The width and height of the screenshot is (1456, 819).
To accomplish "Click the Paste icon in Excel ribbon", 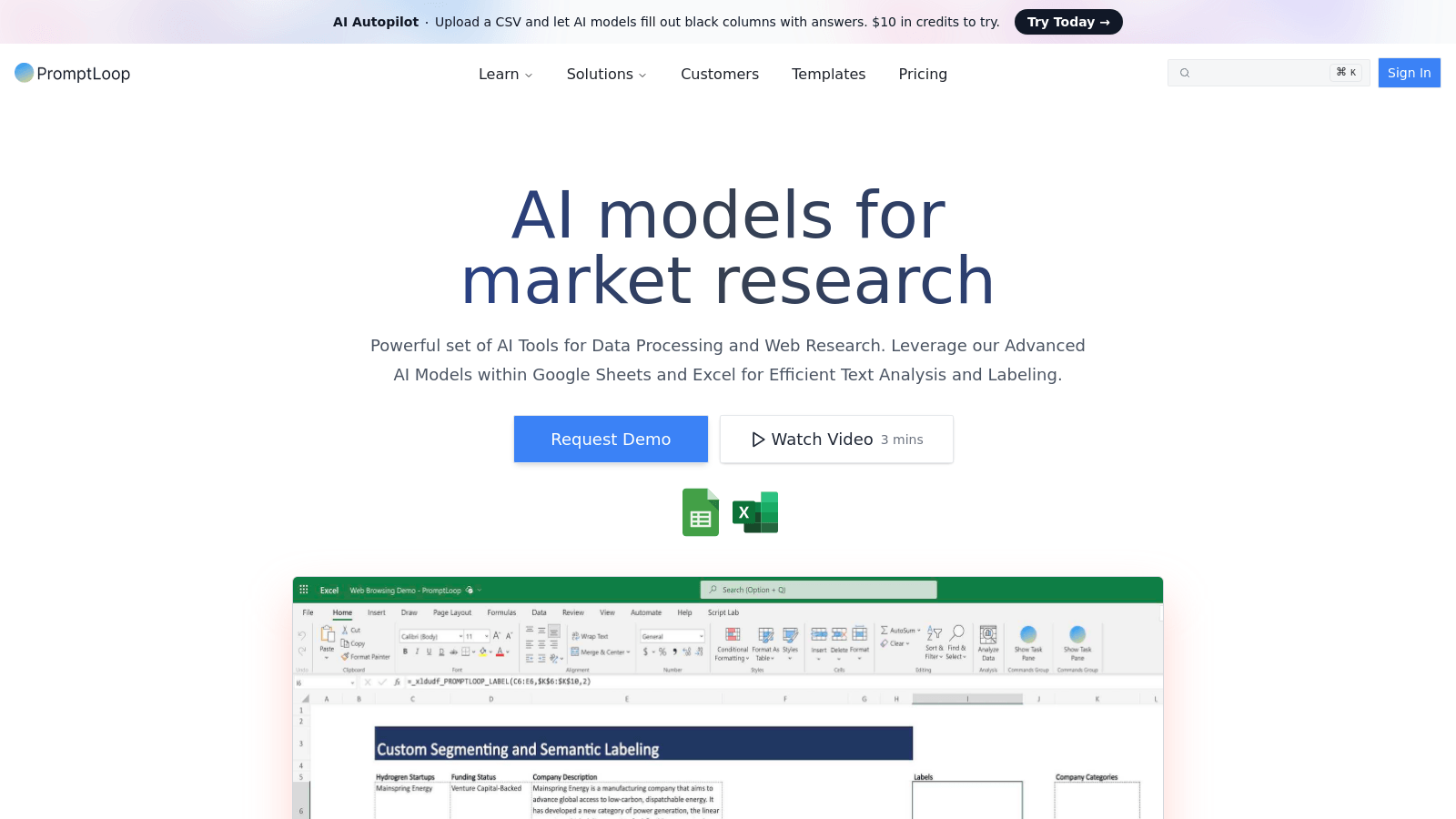I will [x=328, y=633].
